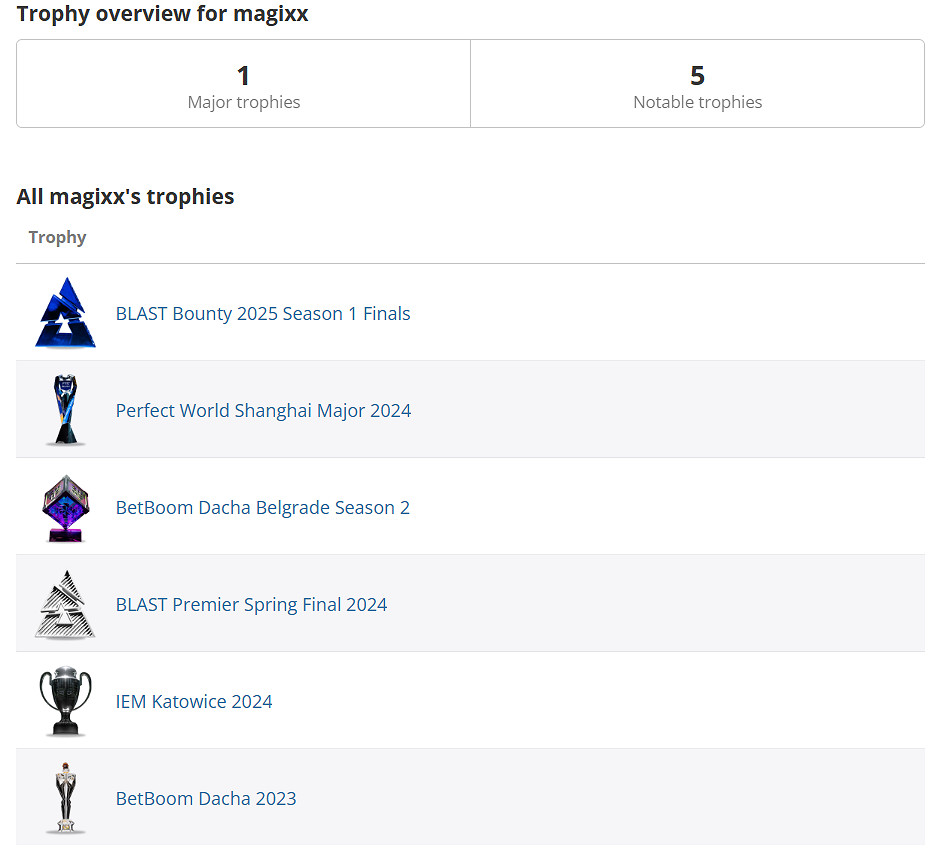Click the BetBoom Dacha 2023 trophy icon

(65, 798)
